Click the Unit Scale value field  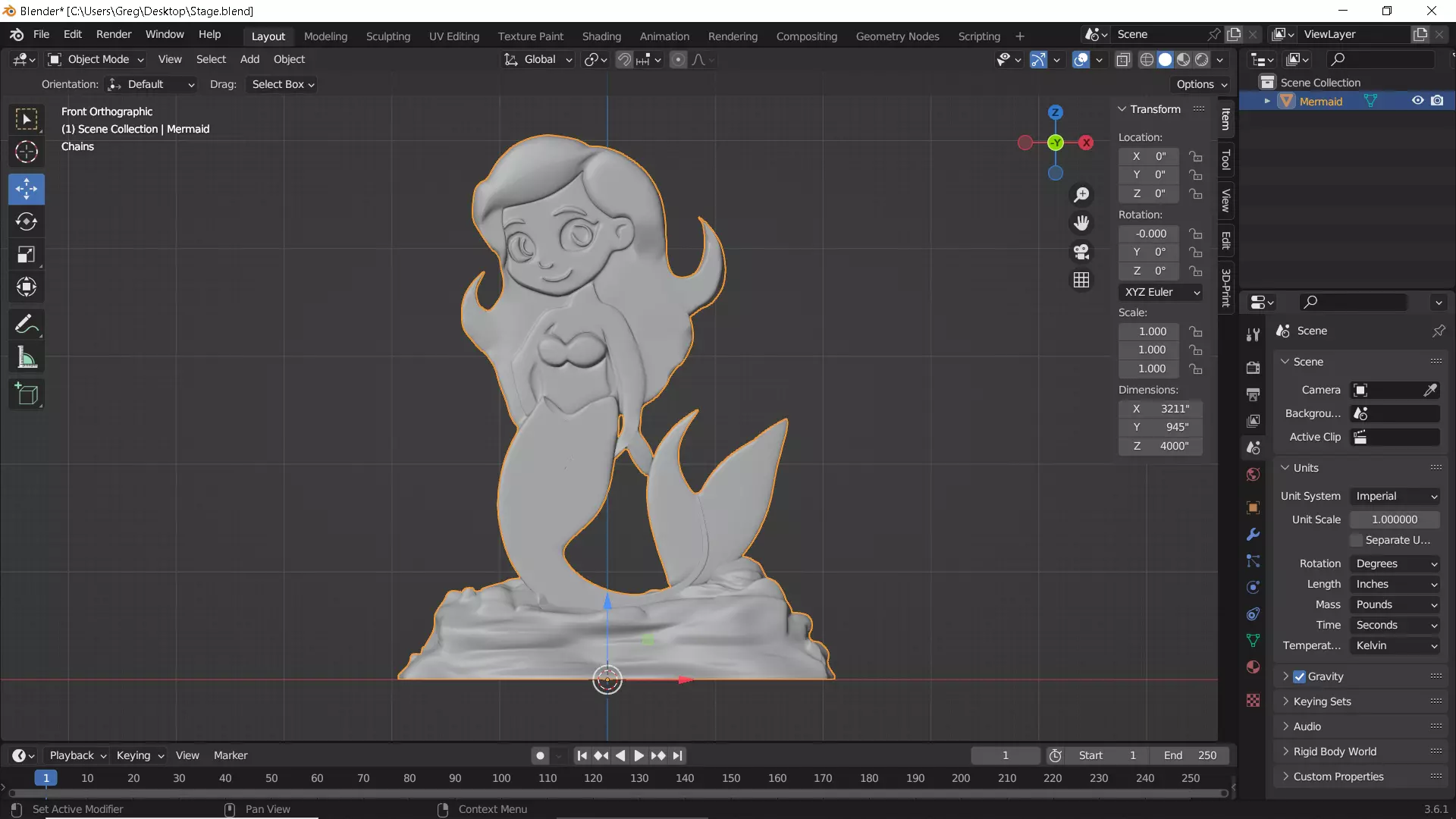coord(1395,519)
